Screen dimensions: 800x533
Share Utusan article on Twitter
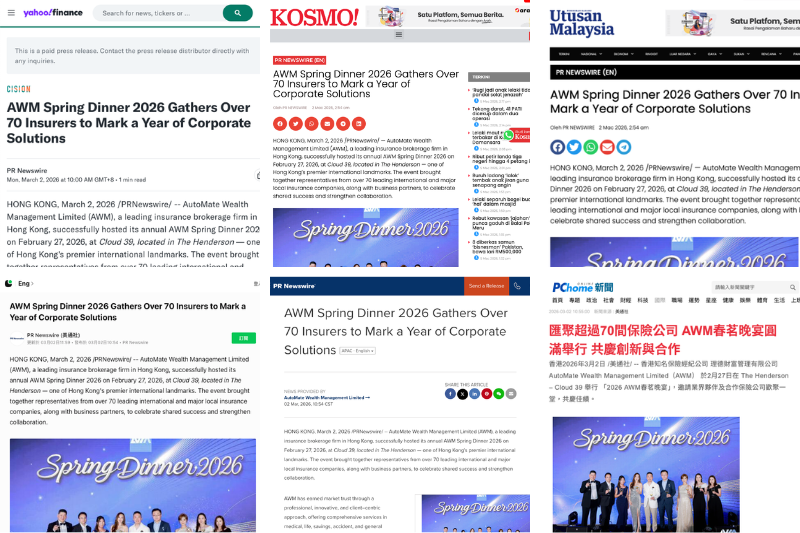point(574,147)
